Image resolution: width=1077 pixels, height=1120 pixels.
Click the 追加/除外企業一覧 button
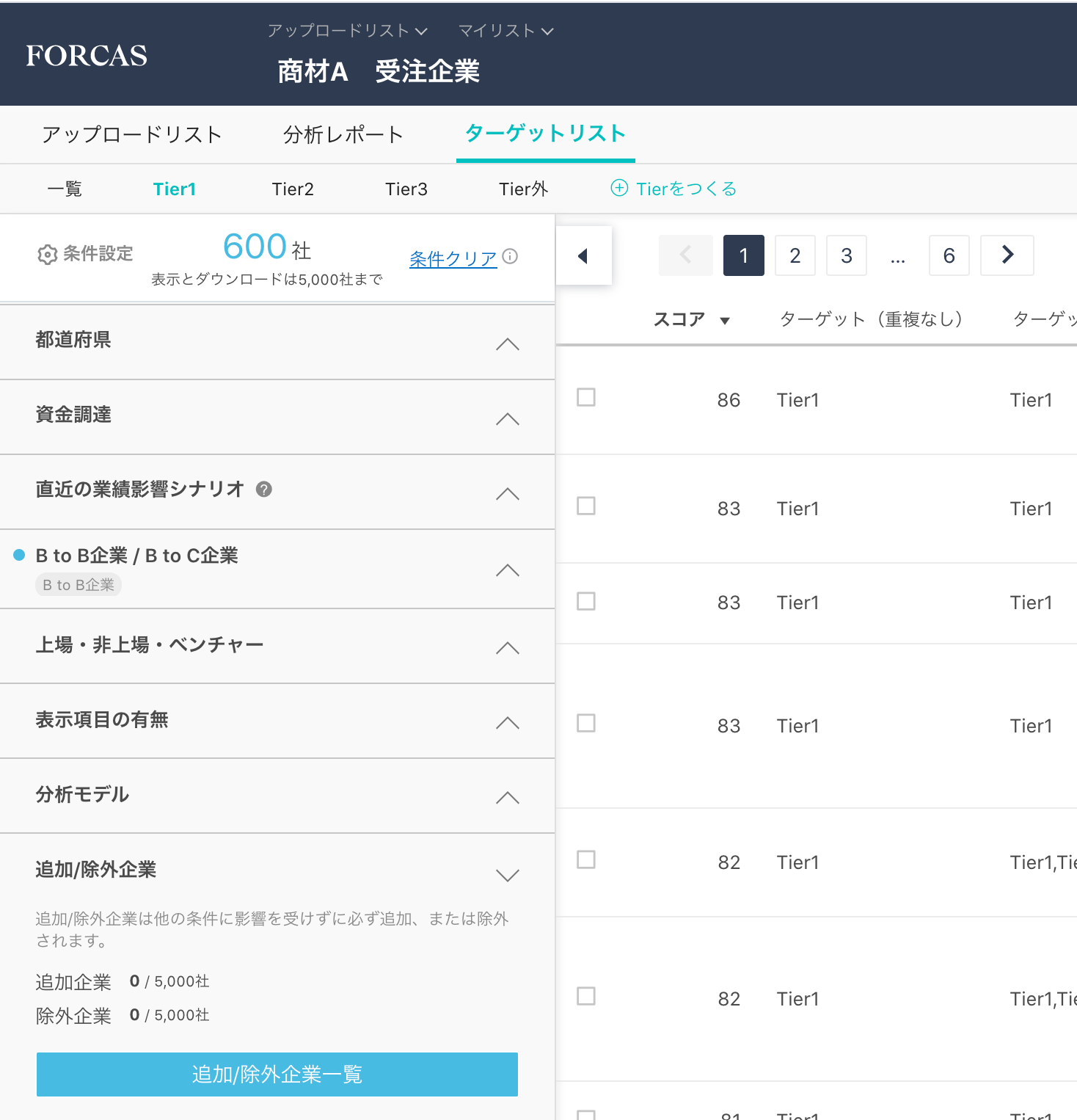[x=277, y=1074]
